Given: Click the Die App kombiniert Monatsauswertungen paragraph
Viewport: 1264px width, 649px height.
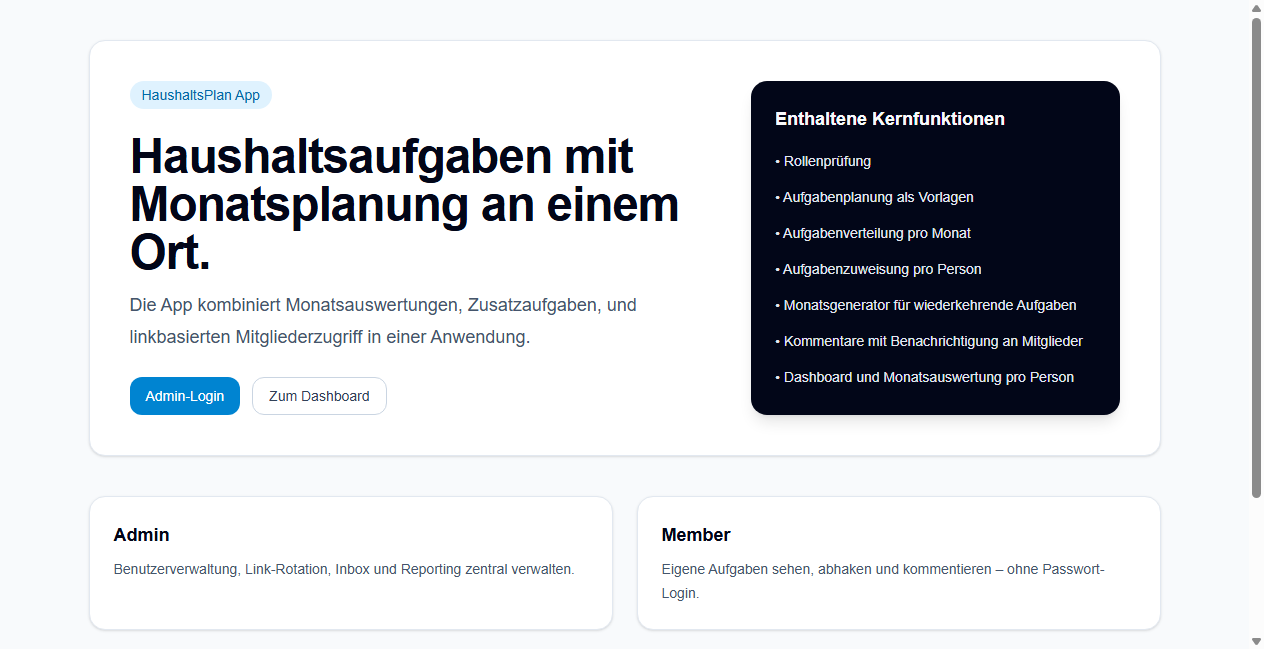Looking at the screenshot, I should [383, 321].
